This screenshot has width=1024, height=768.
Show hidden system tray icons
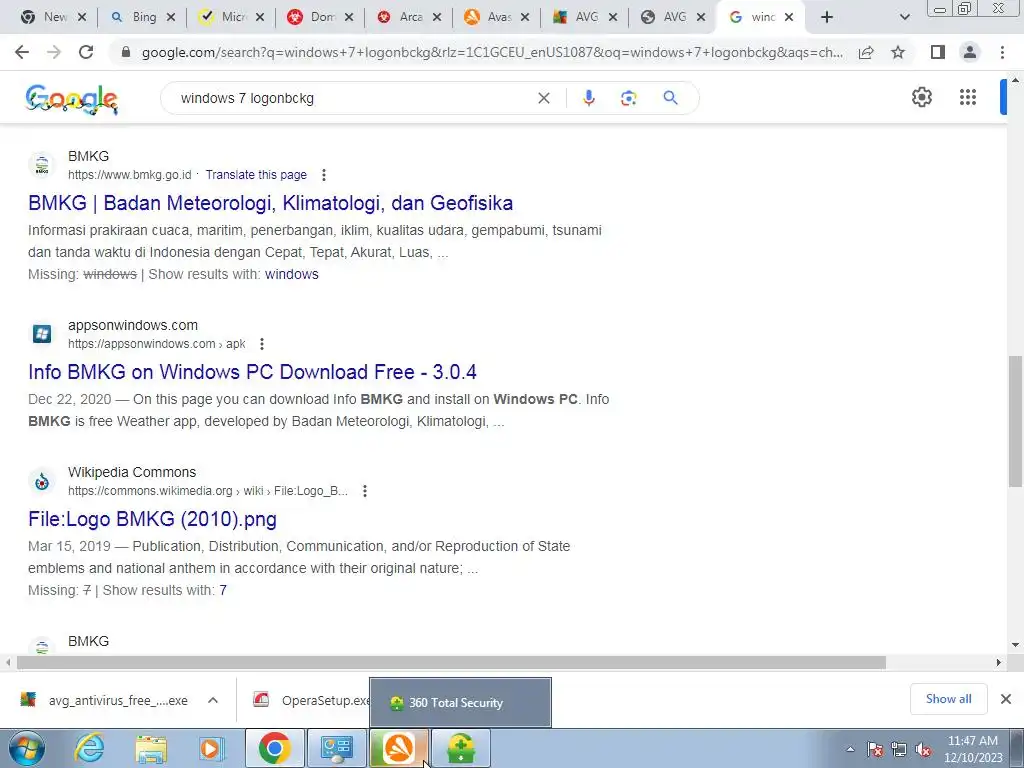(850, 750)
